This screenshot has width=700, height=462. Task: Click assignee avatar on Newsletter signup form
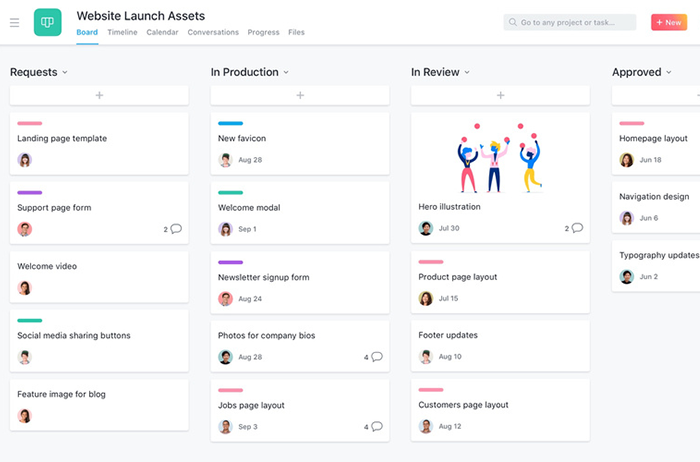tap(225, 299)
